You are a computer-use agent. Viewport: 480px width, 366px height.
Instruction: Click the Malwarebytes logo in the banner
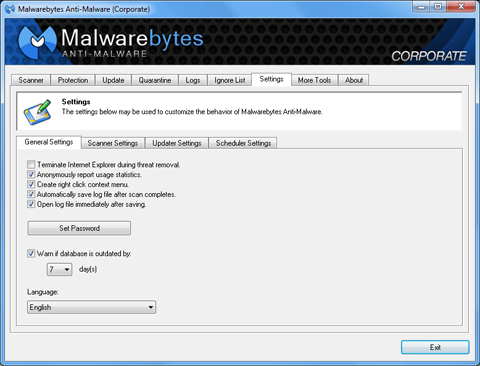[x=37, y=42]
